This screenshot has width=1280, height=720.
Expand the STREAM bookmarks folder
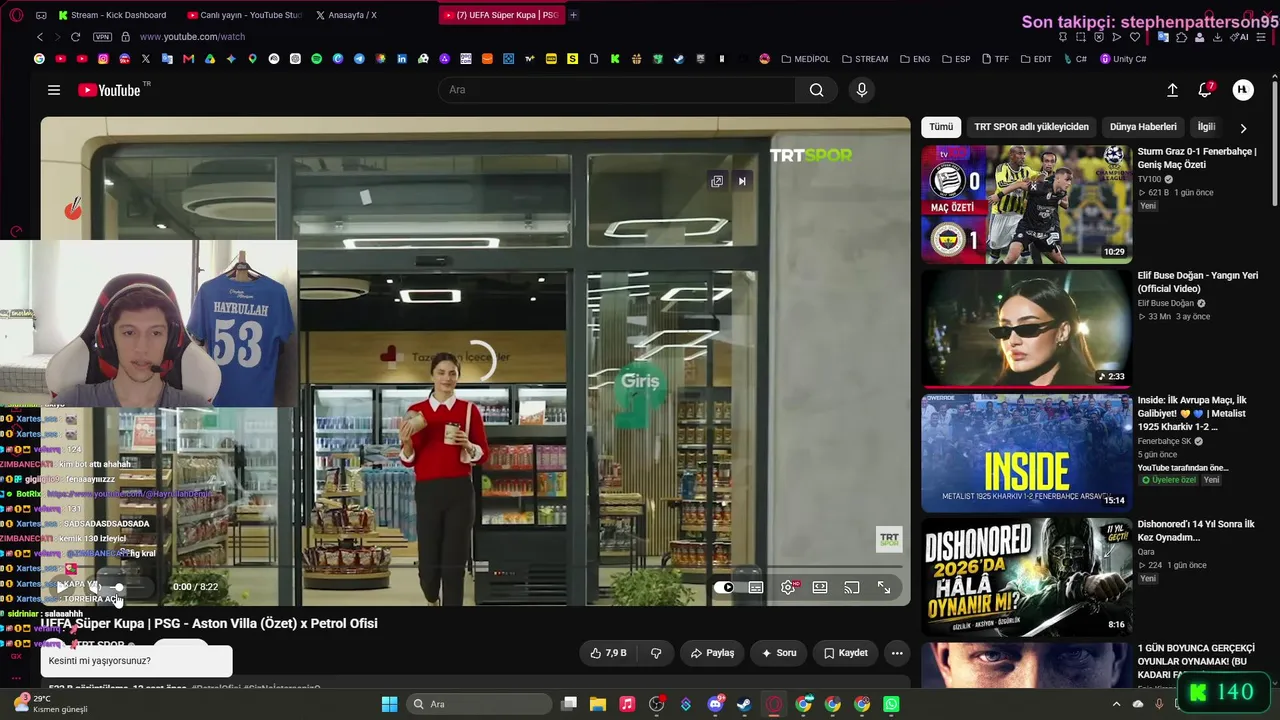pos(865,59)
